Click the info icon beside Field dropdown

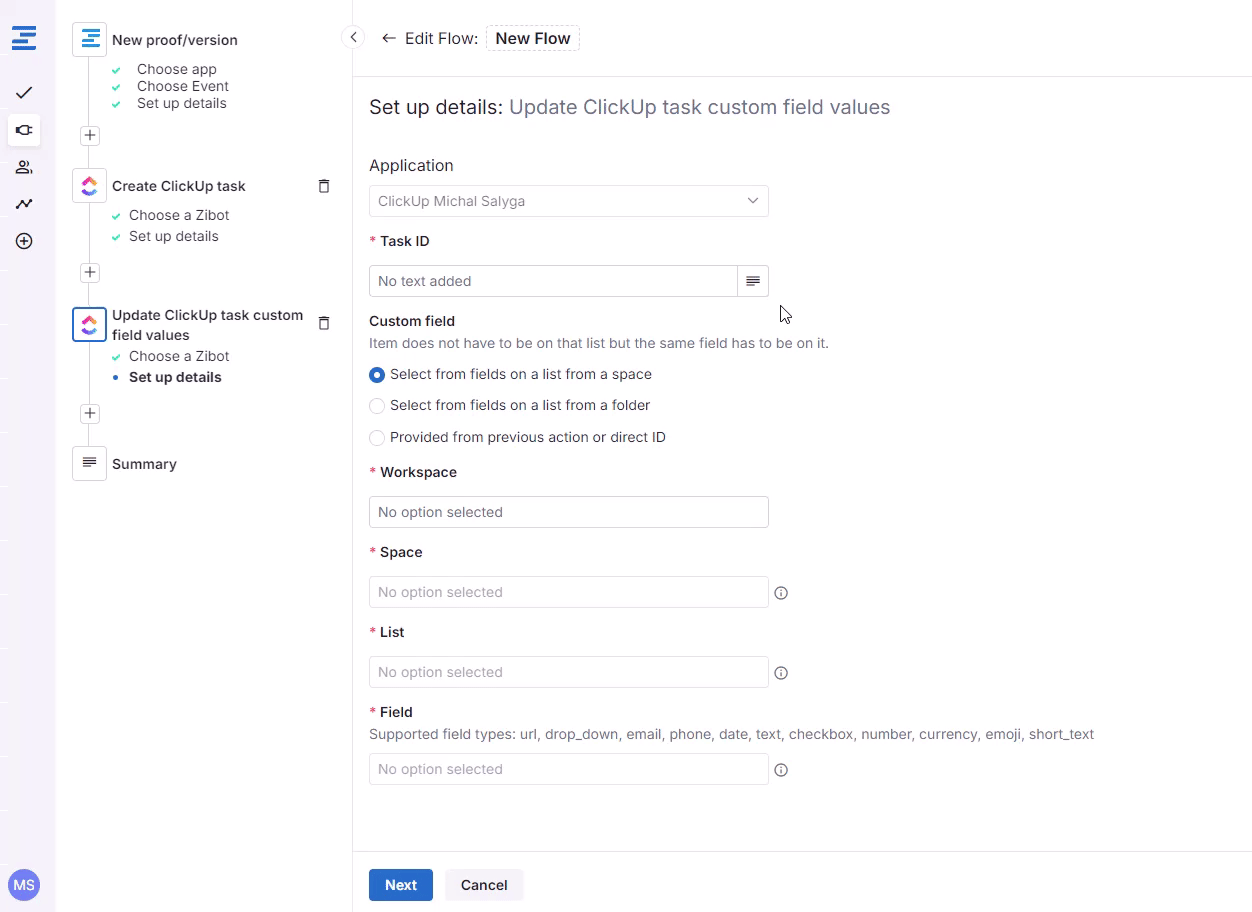click(x=781, y=770)
